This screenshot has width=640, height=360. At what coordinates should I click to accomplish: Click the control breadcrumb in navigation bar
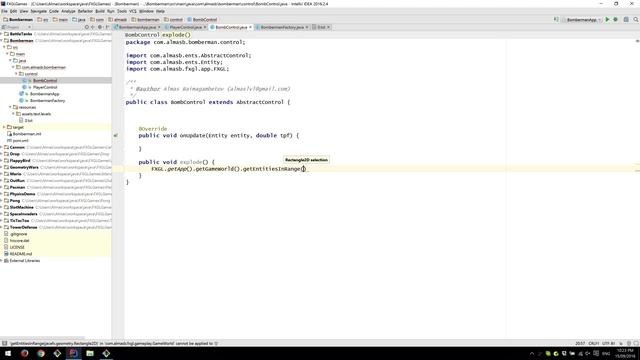tap(173, 19)
